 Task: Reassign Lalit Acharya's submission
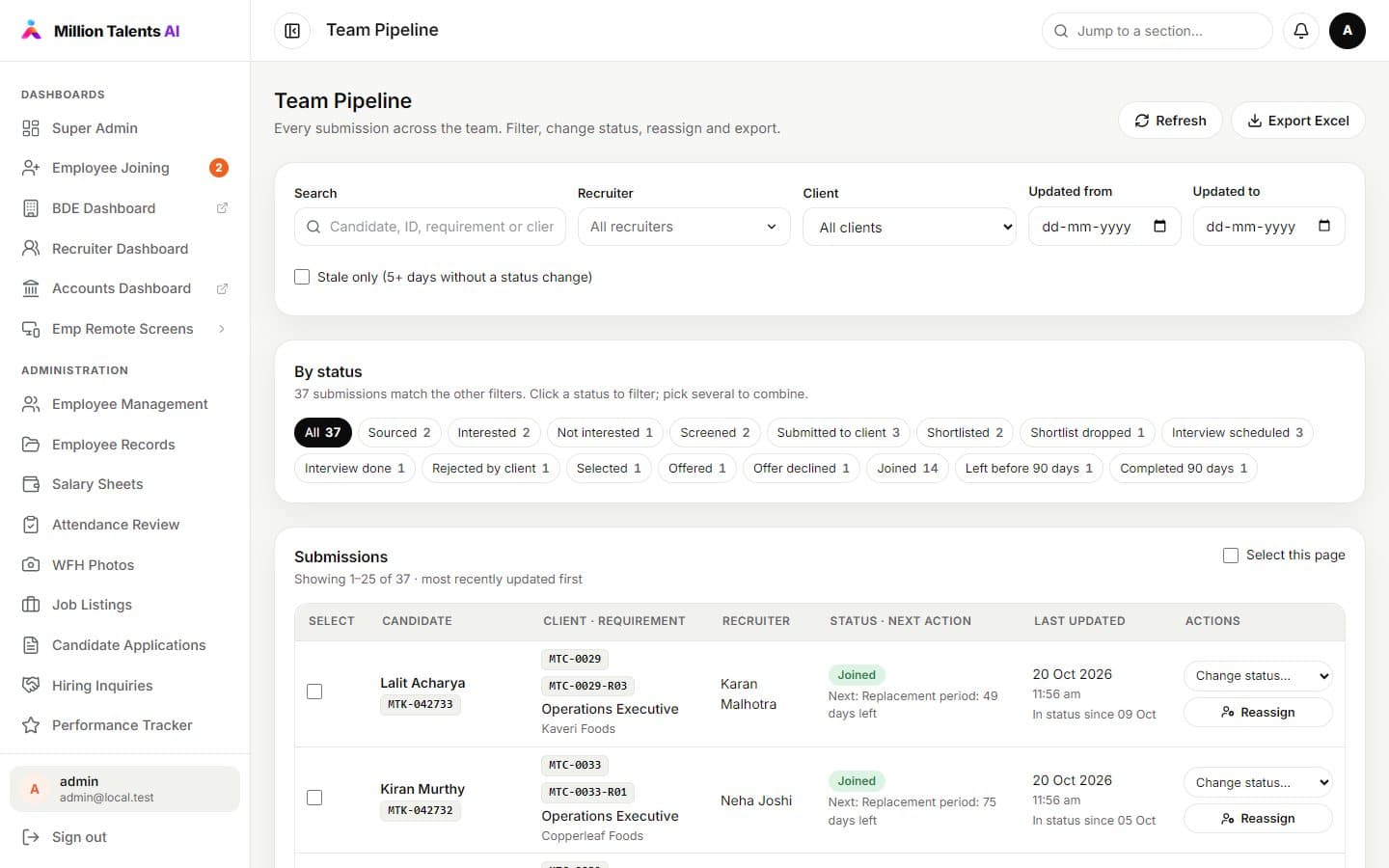point(1258,713)
